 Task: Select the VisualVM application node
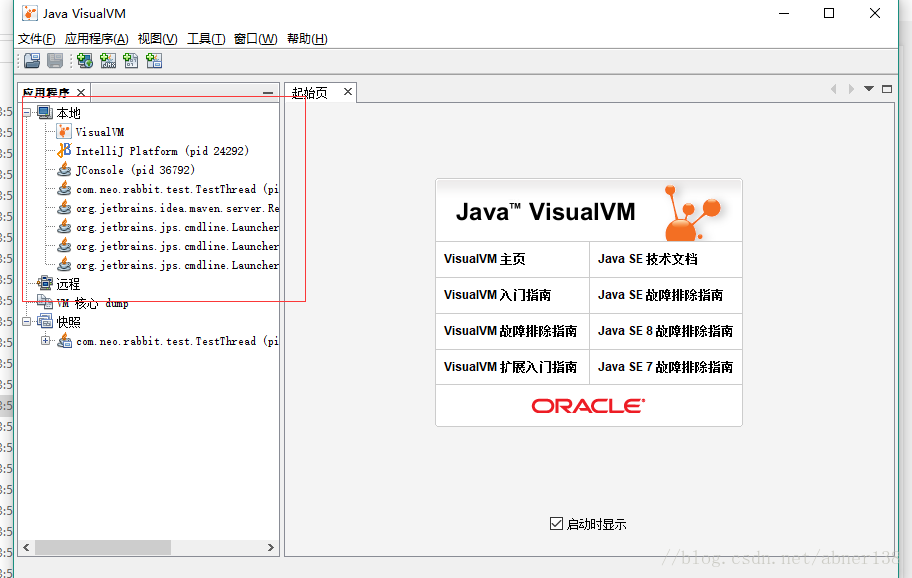(99, 132)
